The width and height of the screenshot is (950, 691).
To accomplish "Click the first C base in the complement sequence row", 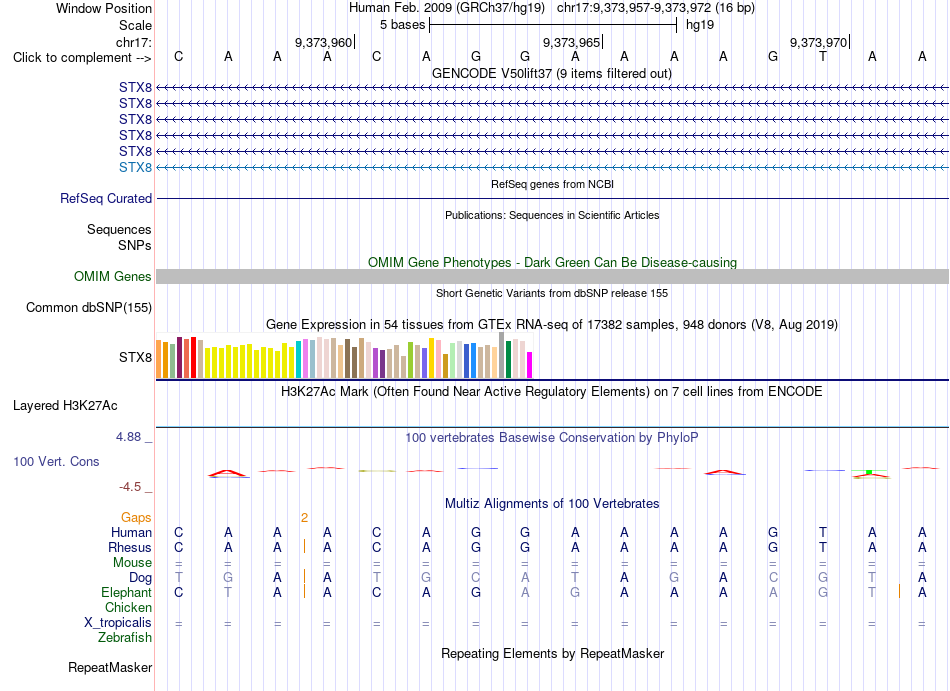I will click(x=178, y=57).
